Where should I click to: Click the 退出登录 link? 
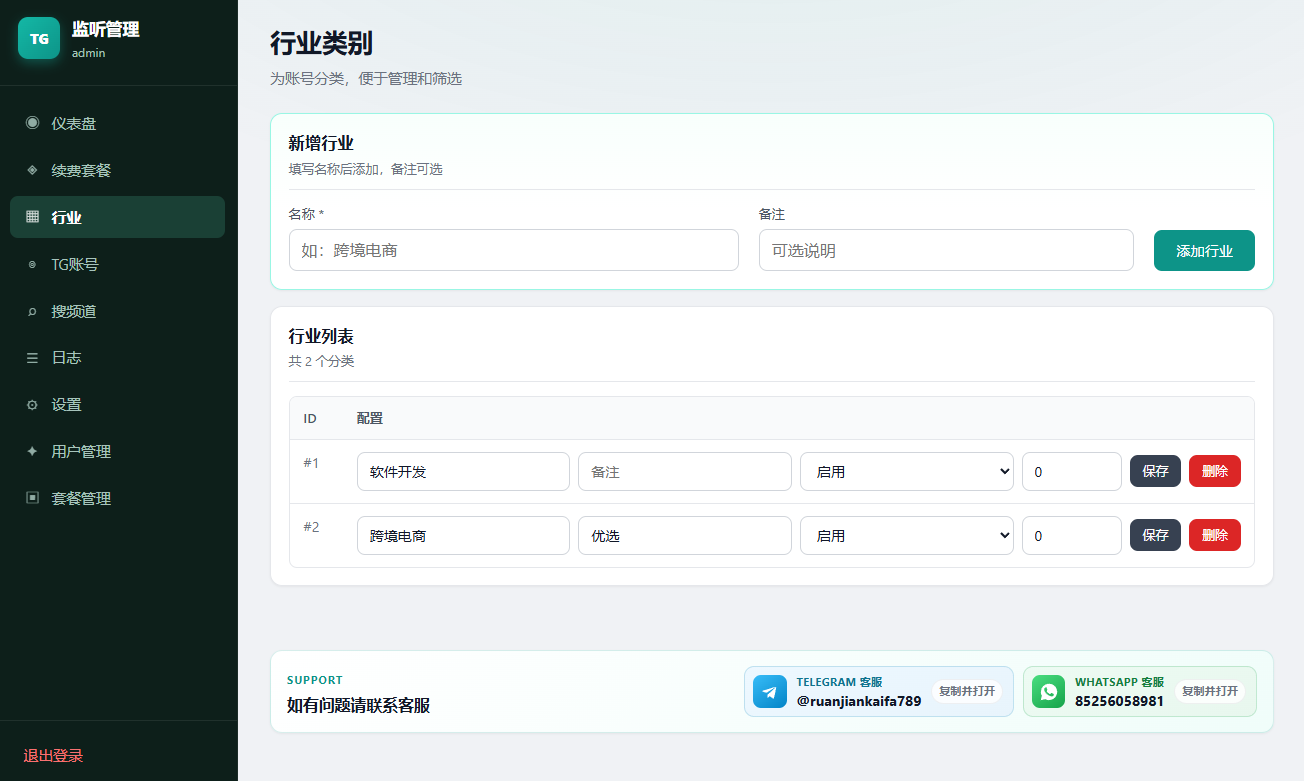[53, 756]
